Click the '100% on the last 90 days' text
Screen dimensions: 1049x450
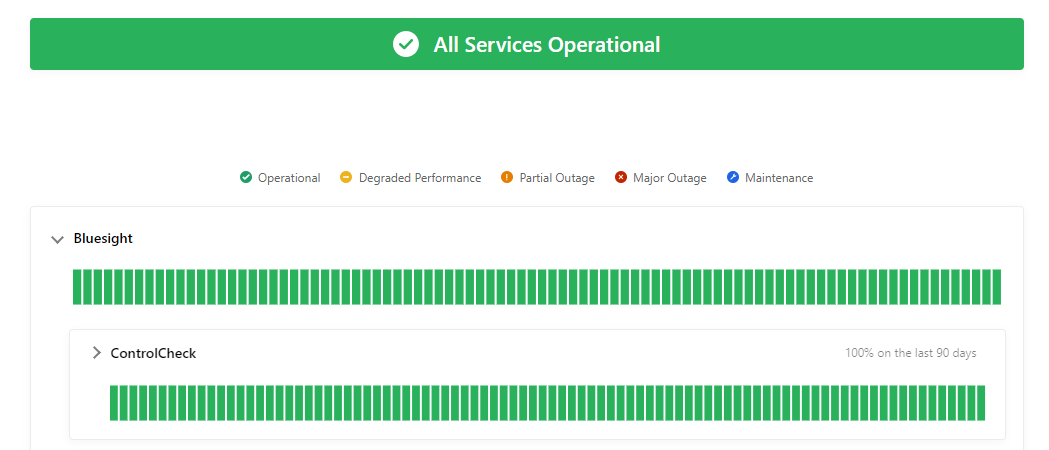(911, 353)
